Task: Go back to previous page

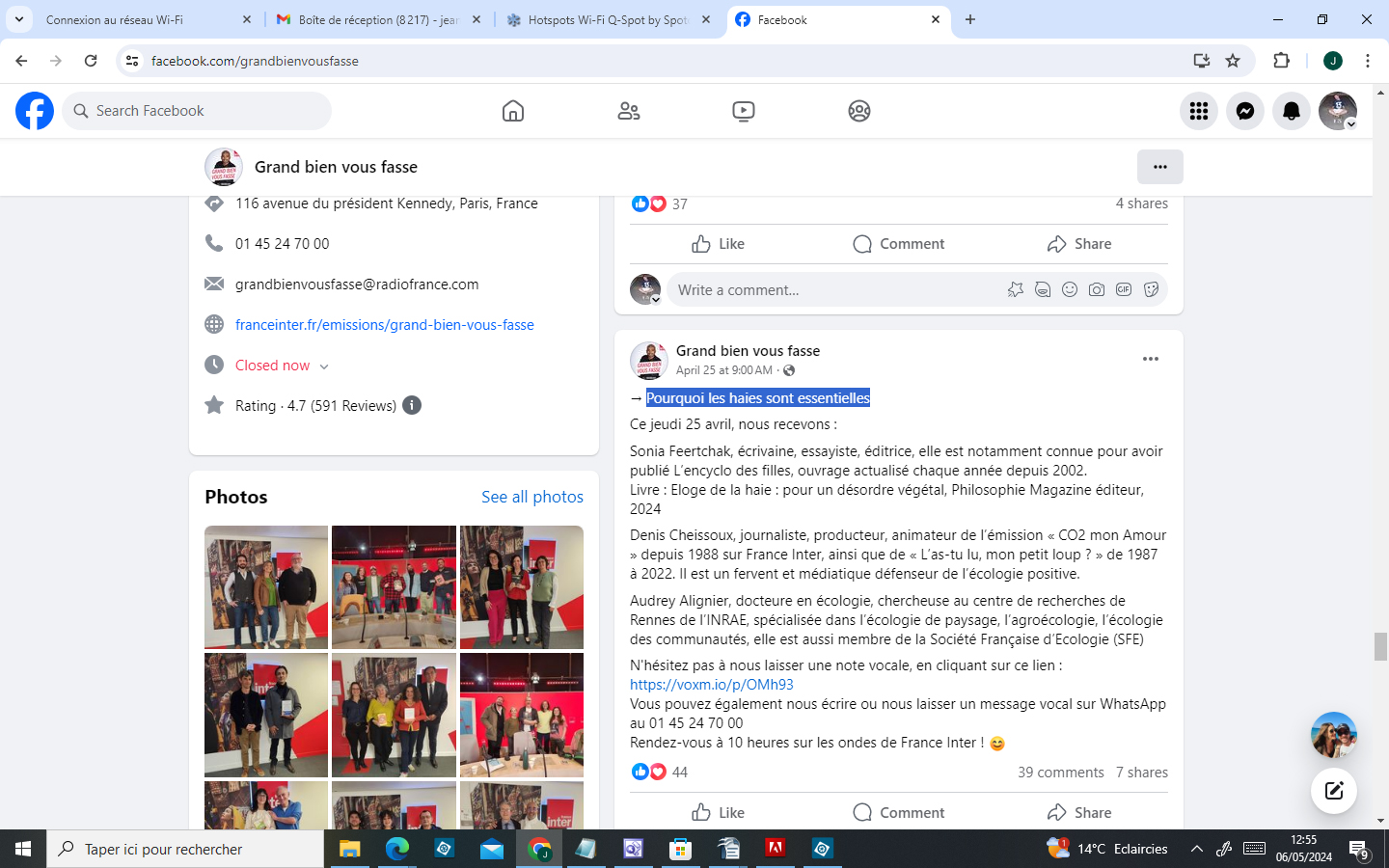Action: (x=21, y=61)
